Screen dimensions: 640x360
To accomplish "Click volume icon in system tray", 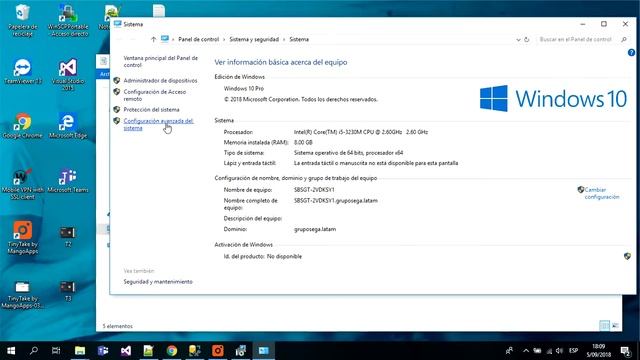I will point(560,351).
